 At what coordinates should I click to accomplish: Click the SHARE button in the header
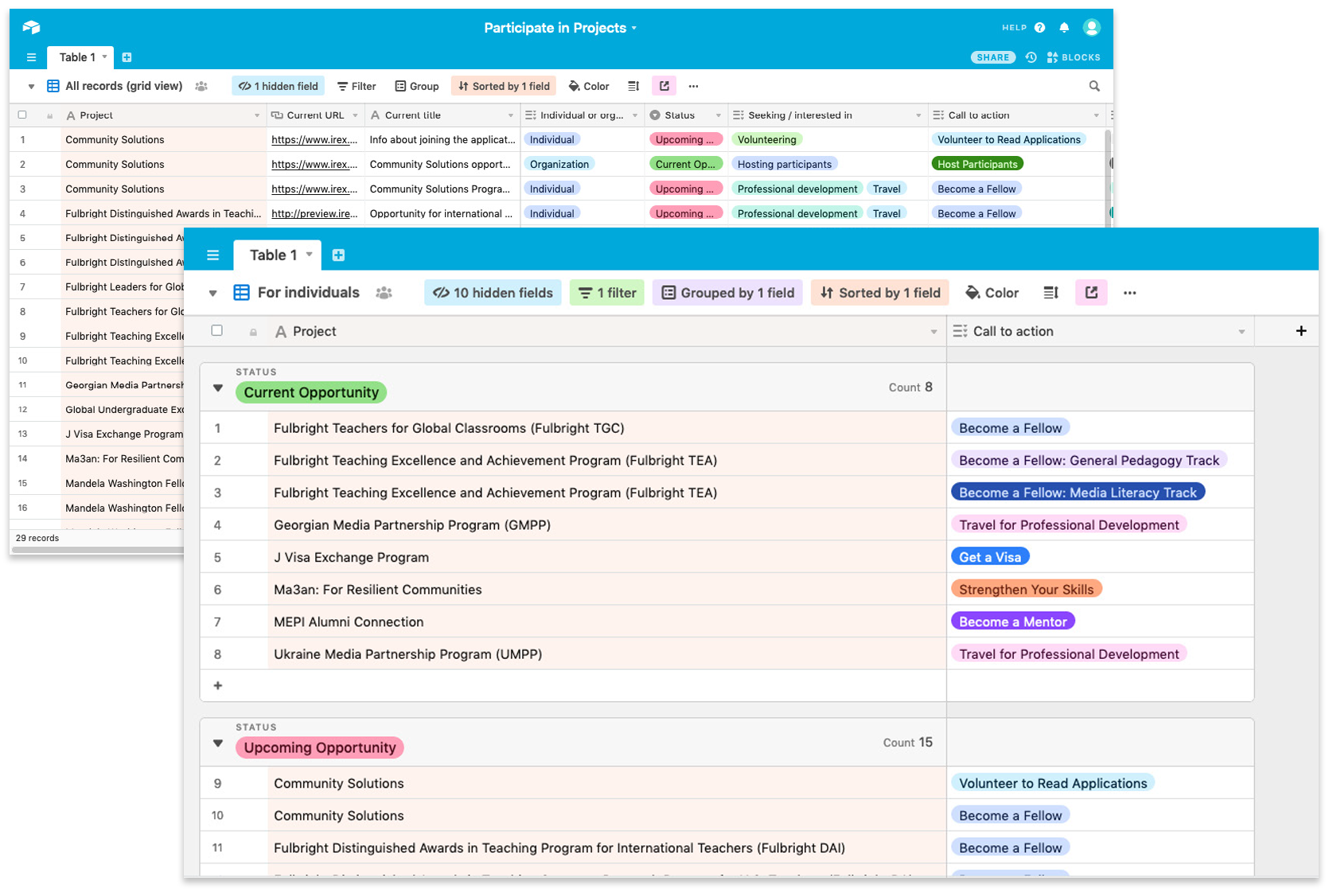coord(992,57)
